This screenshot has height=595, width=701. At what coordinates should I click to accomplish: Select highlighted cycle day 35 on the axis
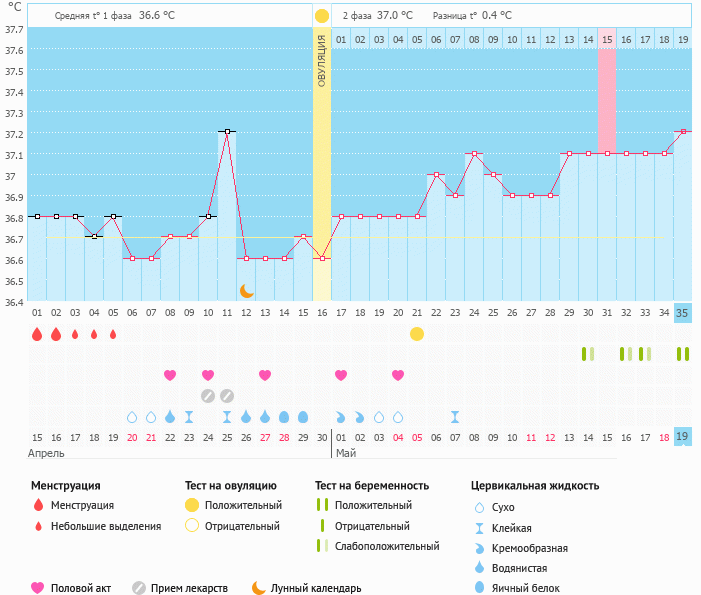coord(682,313)
